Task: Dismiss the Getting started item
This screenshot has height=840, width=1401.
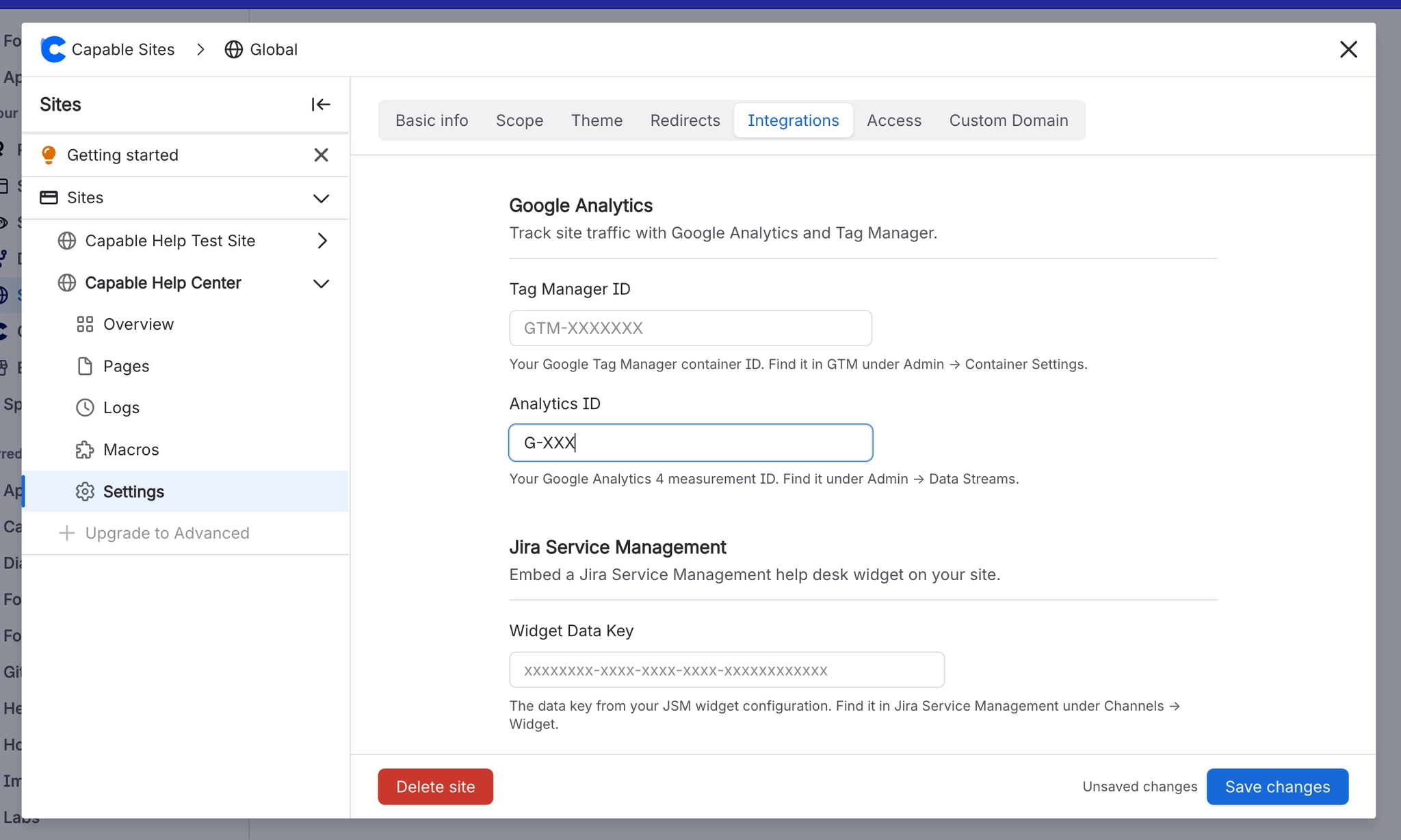Action: (321, 155)
